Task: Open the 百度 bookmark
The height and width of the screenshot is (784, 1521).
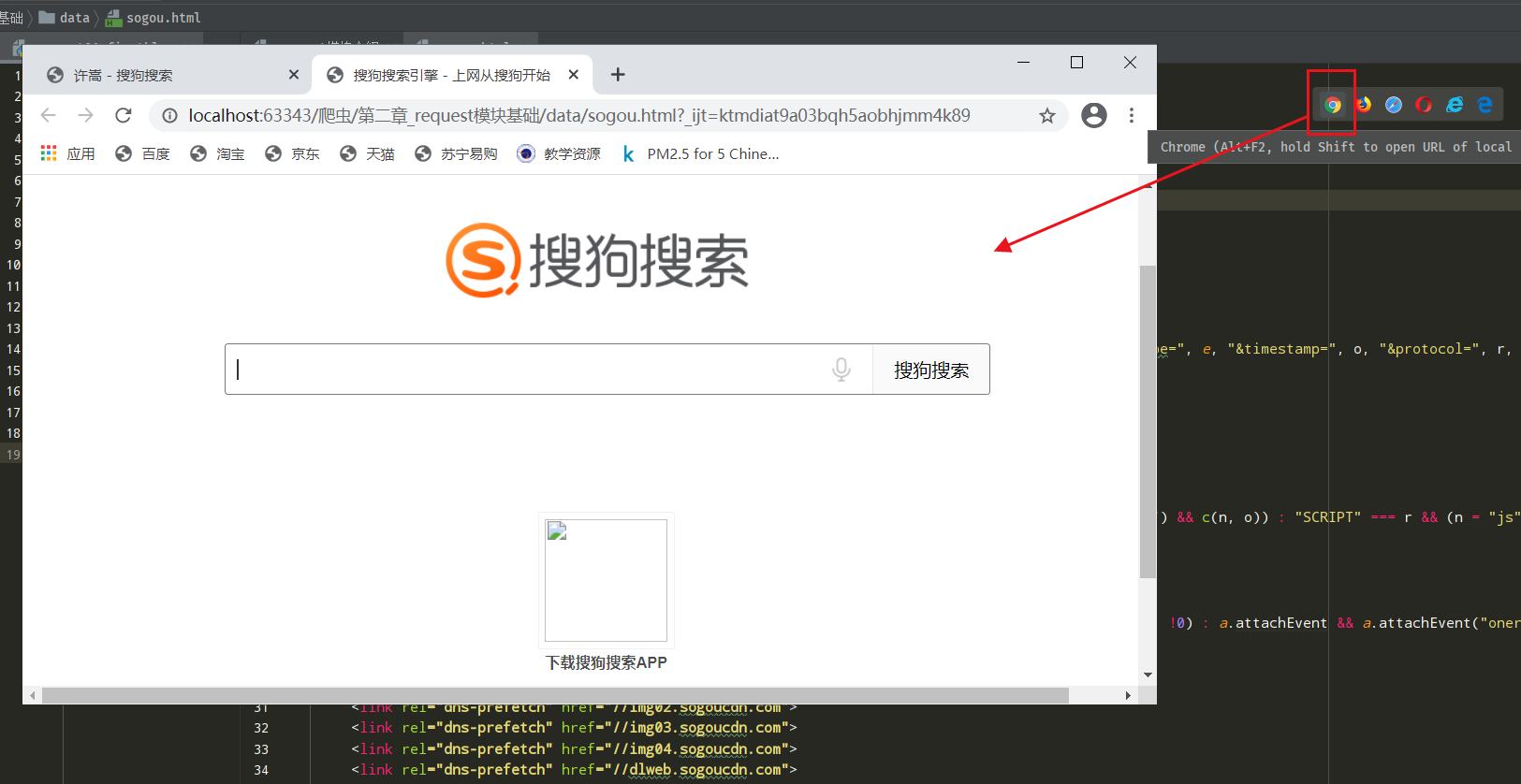Action: [142, 153]
